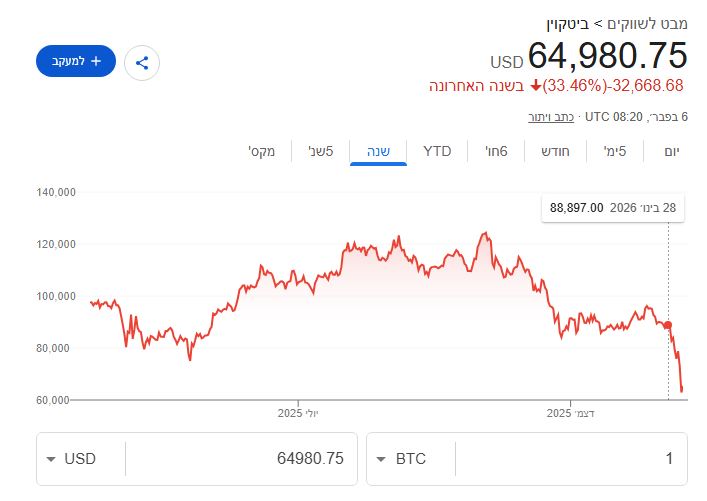Switch to the 5שנ' range tab
Viewport: 707px width, 501px height.
(x=320, y=151)
